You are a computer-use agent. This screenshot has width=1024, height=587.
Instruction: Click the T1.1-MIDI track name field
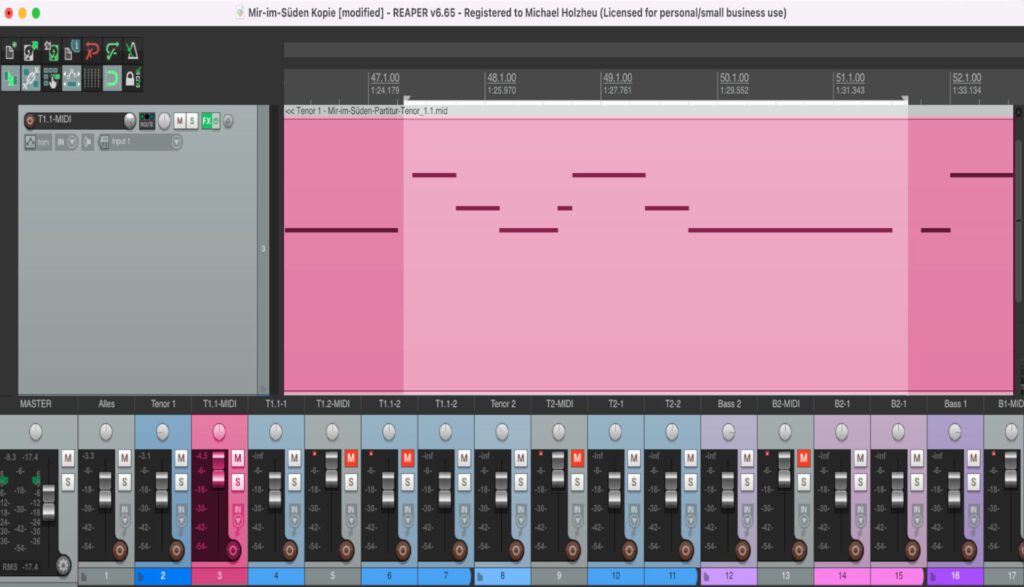pos(78,119)
